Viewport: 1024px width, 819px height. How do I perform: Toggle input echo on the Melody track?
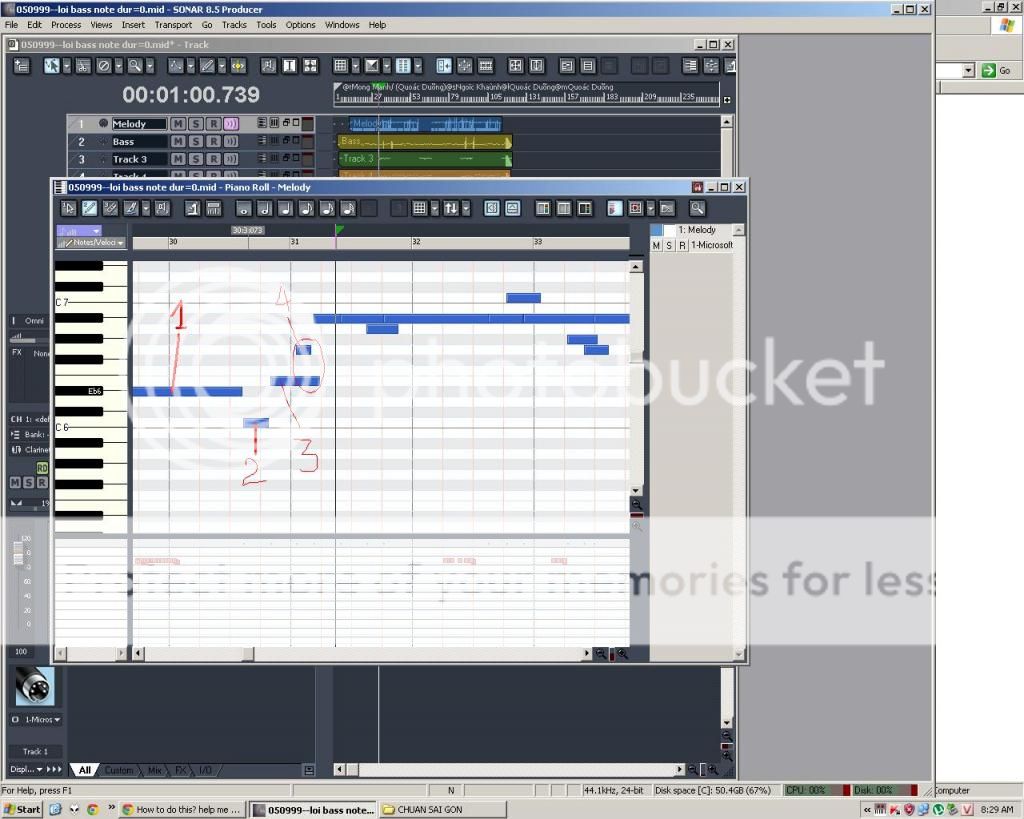pyautogui.click(x=231, y=124)
